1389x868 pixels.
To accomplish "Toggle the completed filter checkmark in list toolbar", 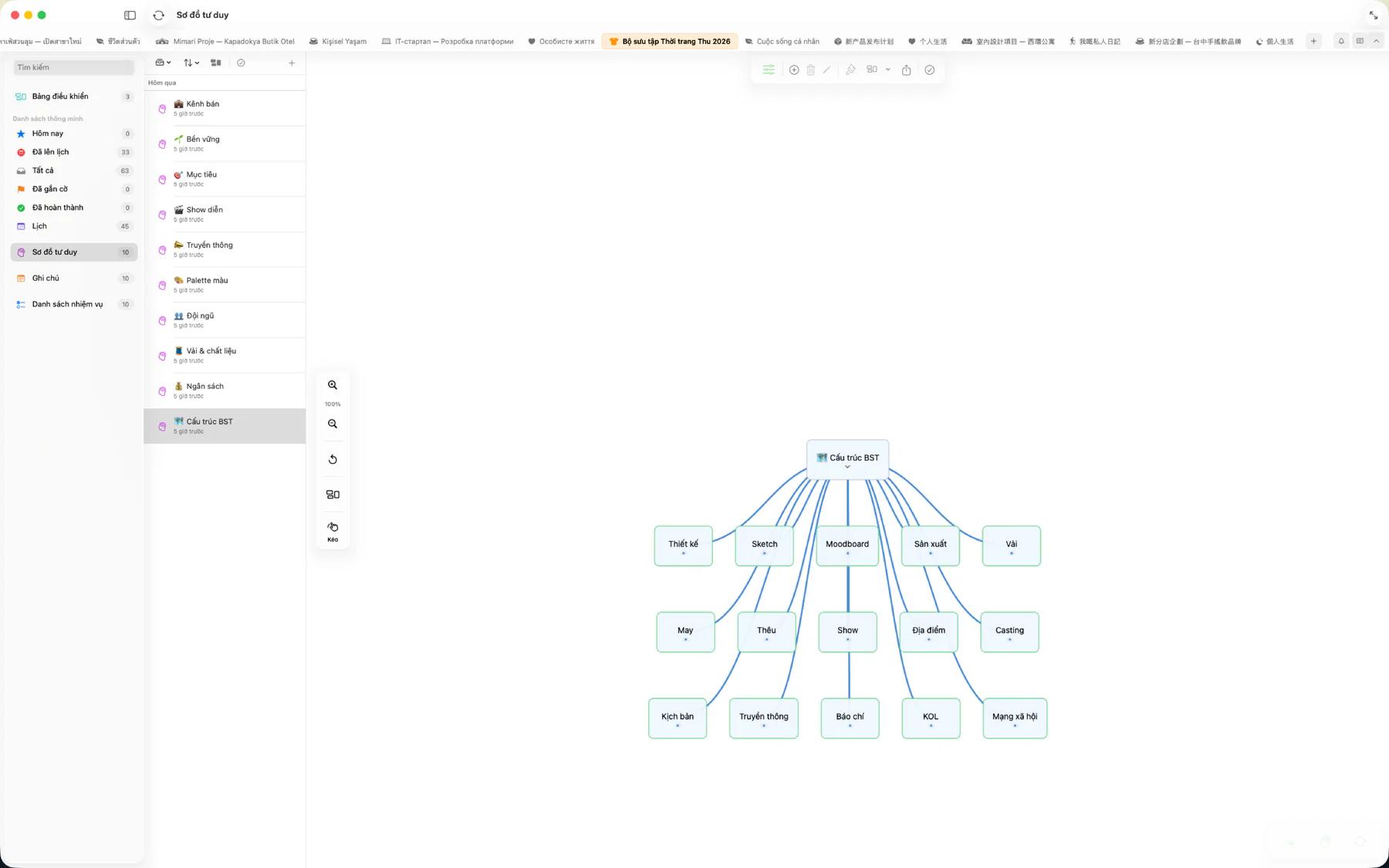I will tap(241, 62).
